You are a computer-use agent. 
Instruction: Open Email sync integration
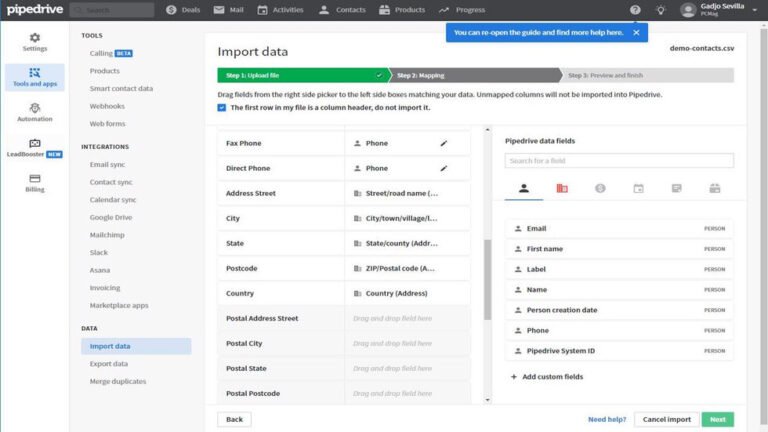[107, 164]
